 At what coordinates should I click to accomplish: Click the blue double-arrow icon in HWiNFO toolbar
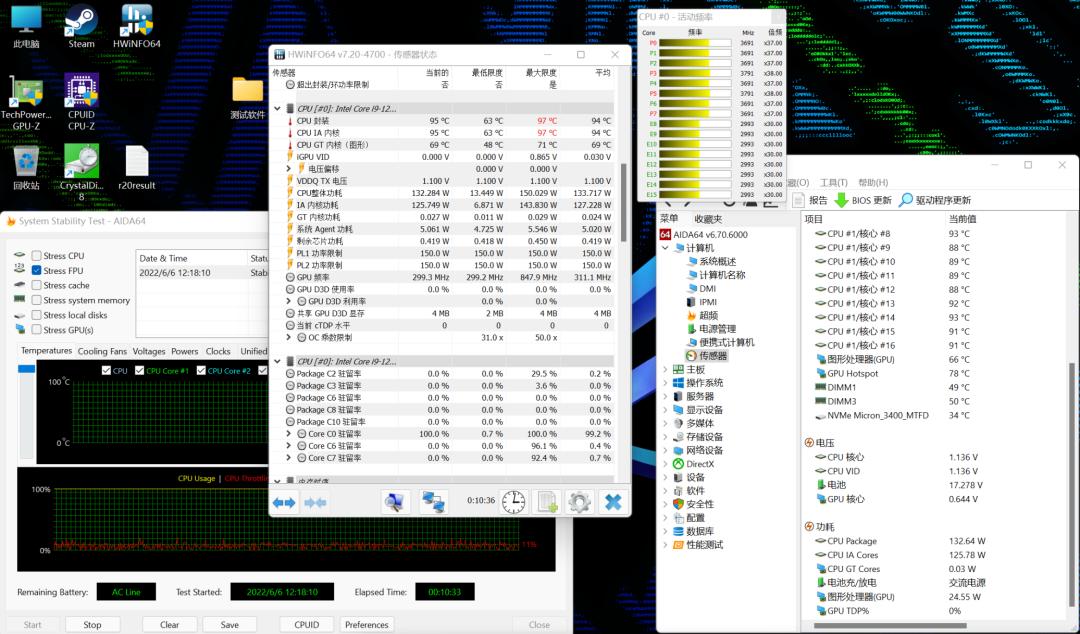pyautogui.click(x=284, y=502)
